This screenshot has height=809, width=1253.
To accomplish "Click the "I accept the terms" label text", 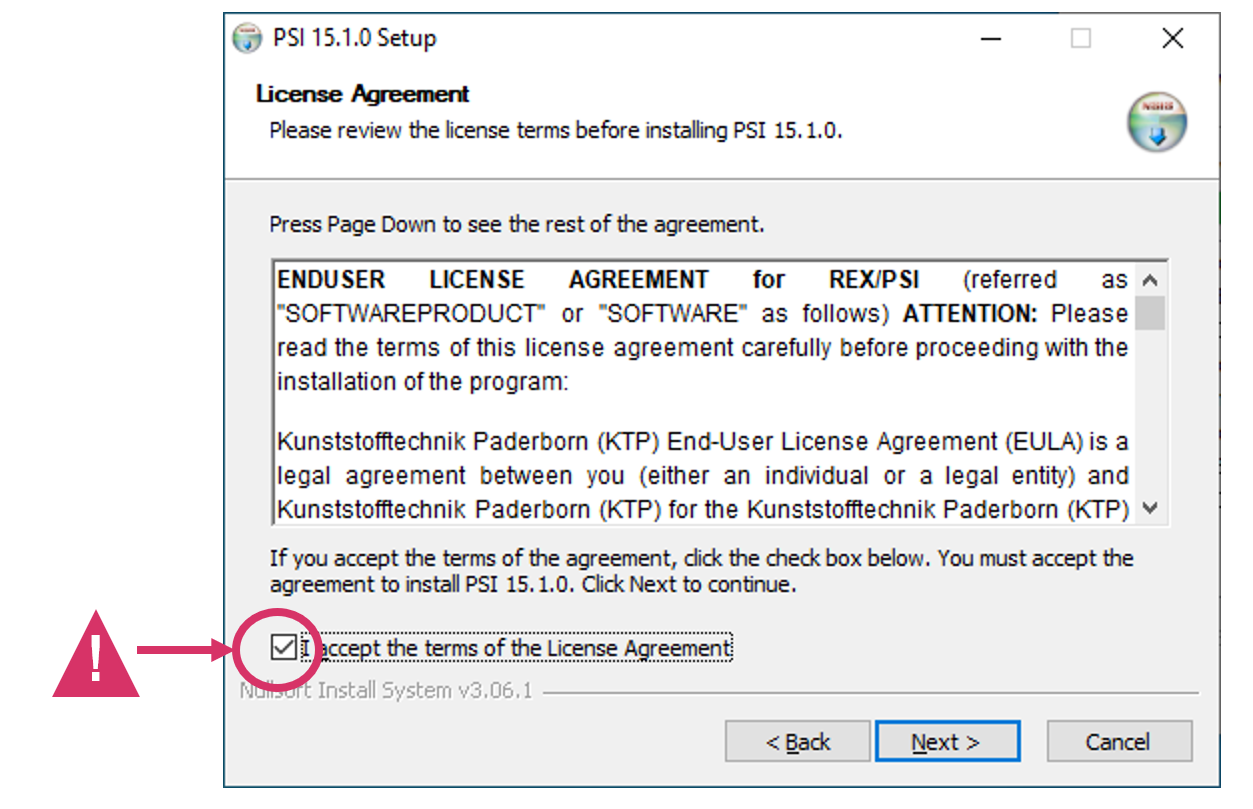I will pos(517,649).
